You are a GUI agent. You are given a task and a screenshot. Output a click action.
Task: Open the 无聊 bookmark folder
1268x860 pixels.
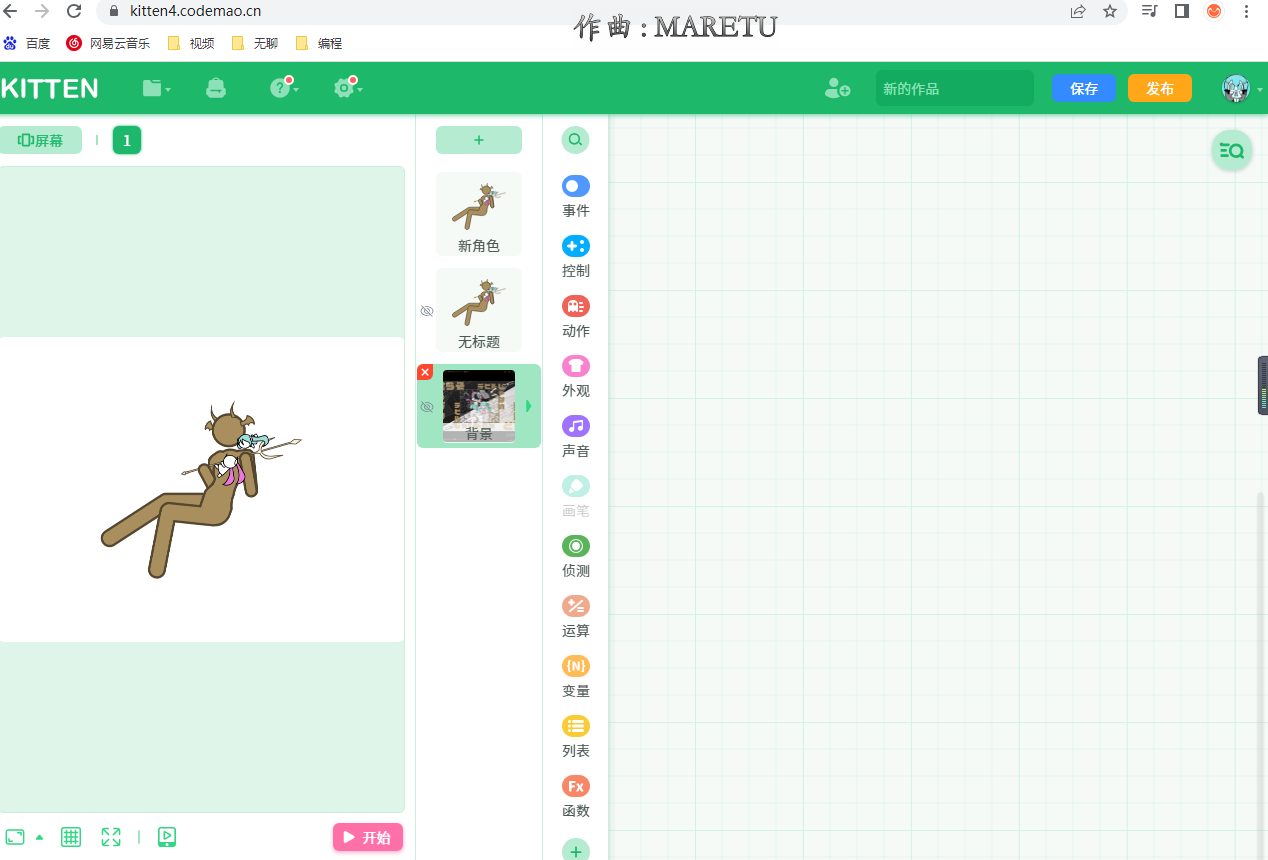pos(255,43)
